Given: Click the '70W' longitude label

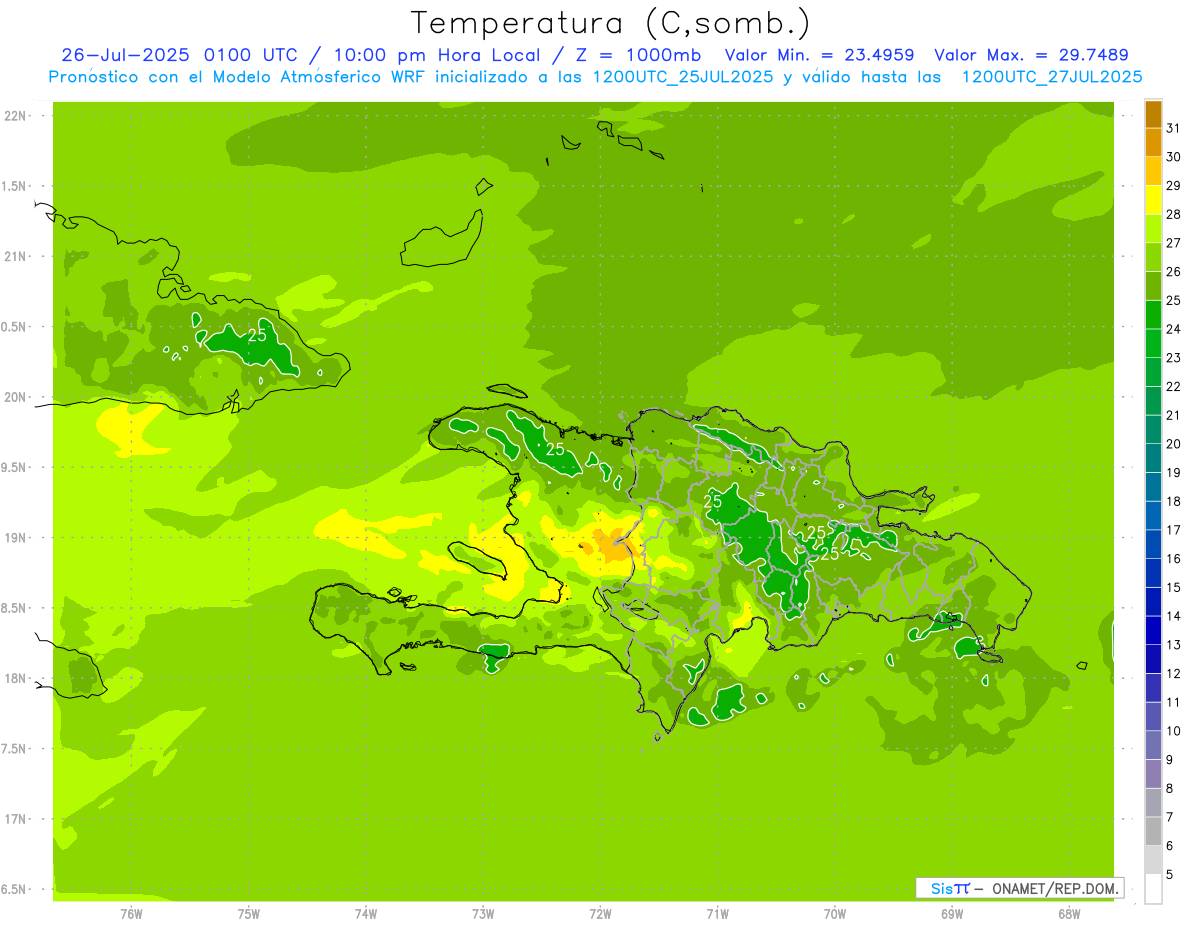Looking at the screenshot, I should 835,914.
